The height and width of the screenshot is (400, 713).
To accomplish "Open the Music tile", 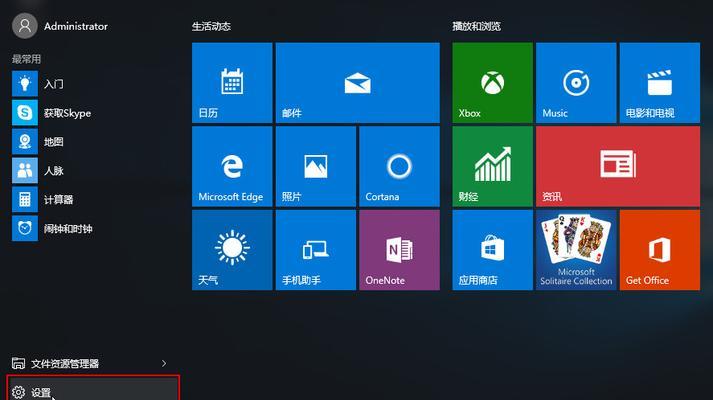I will click(576, 83).
